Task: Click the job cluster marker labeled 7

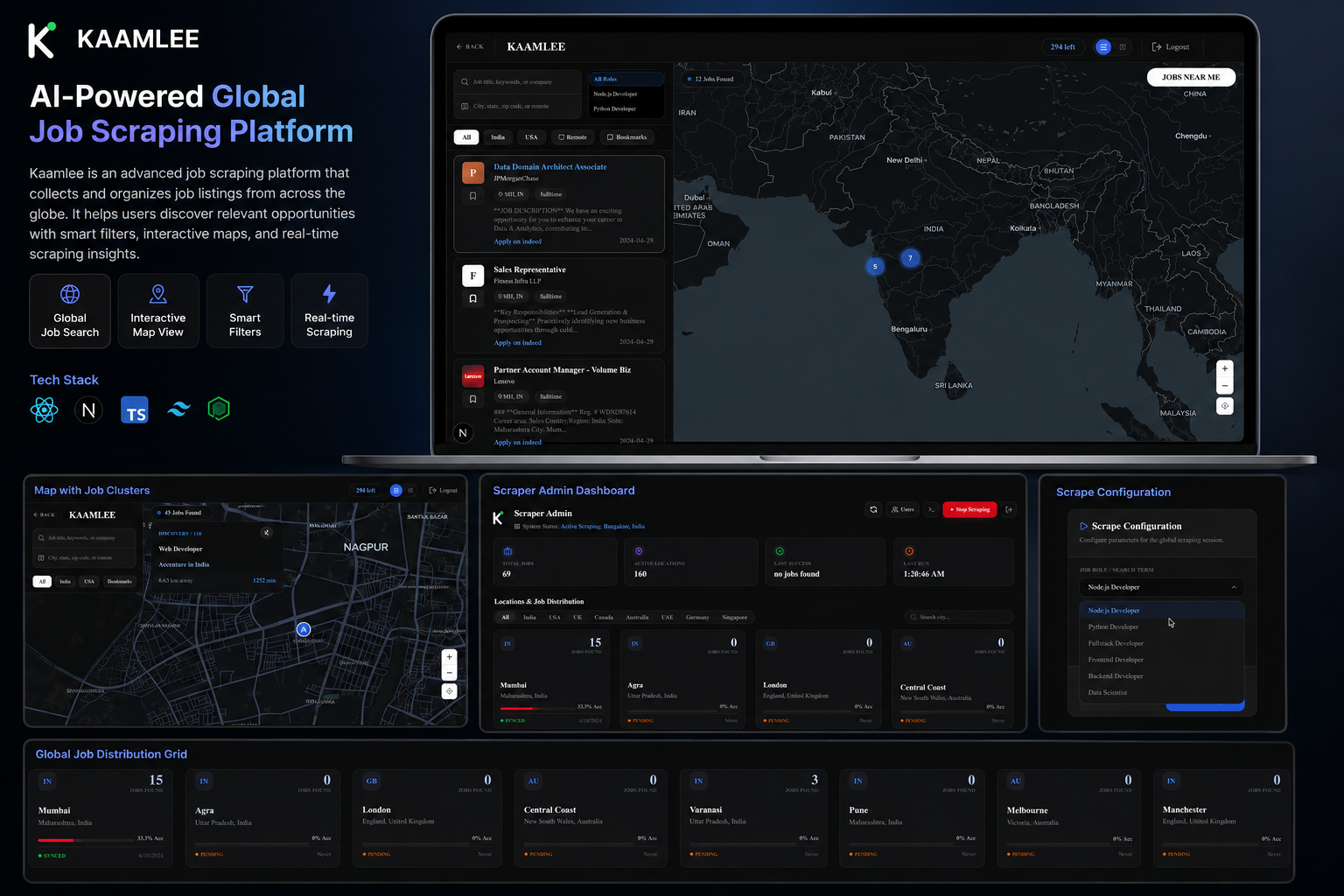Action: click(x=910, y=258)
